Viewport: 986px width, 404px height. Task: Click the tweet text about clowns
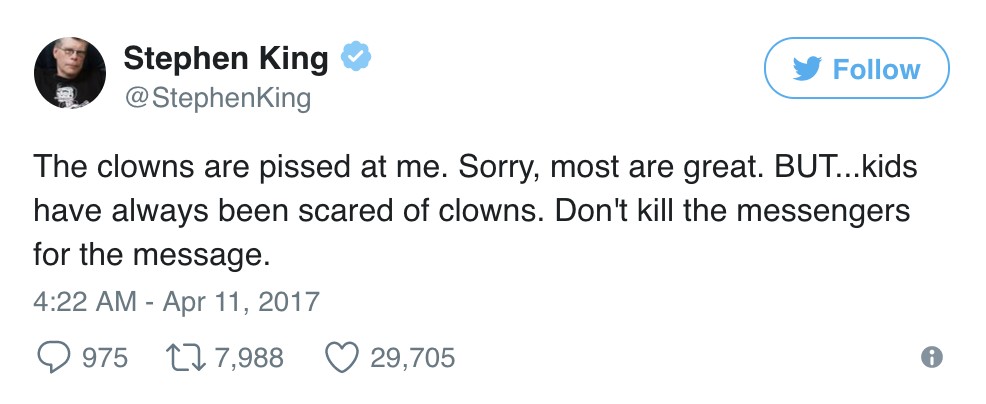(474, 210)
